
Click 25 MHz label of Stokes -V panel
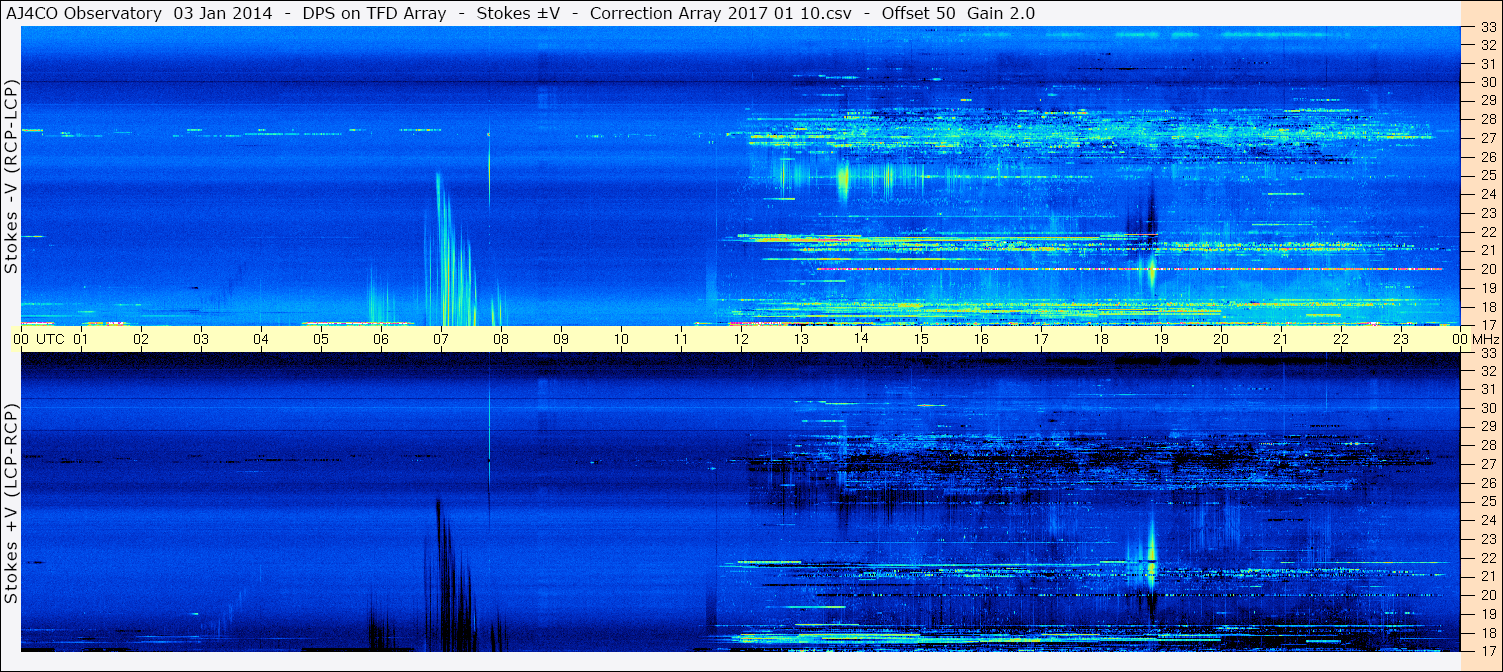1488,176
